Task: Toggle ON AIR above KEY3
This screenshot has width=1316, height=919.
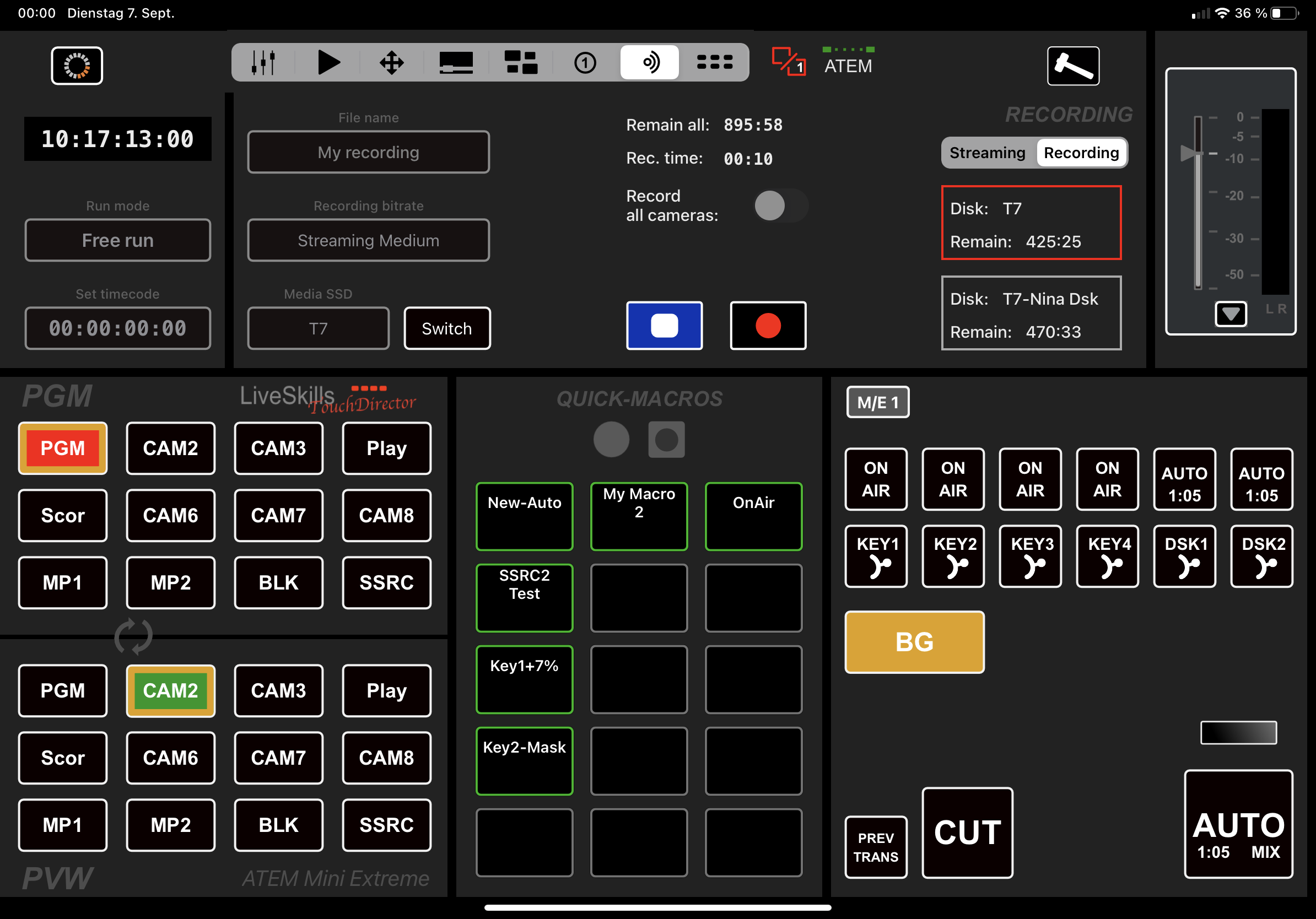Action: click(1030, 479)
